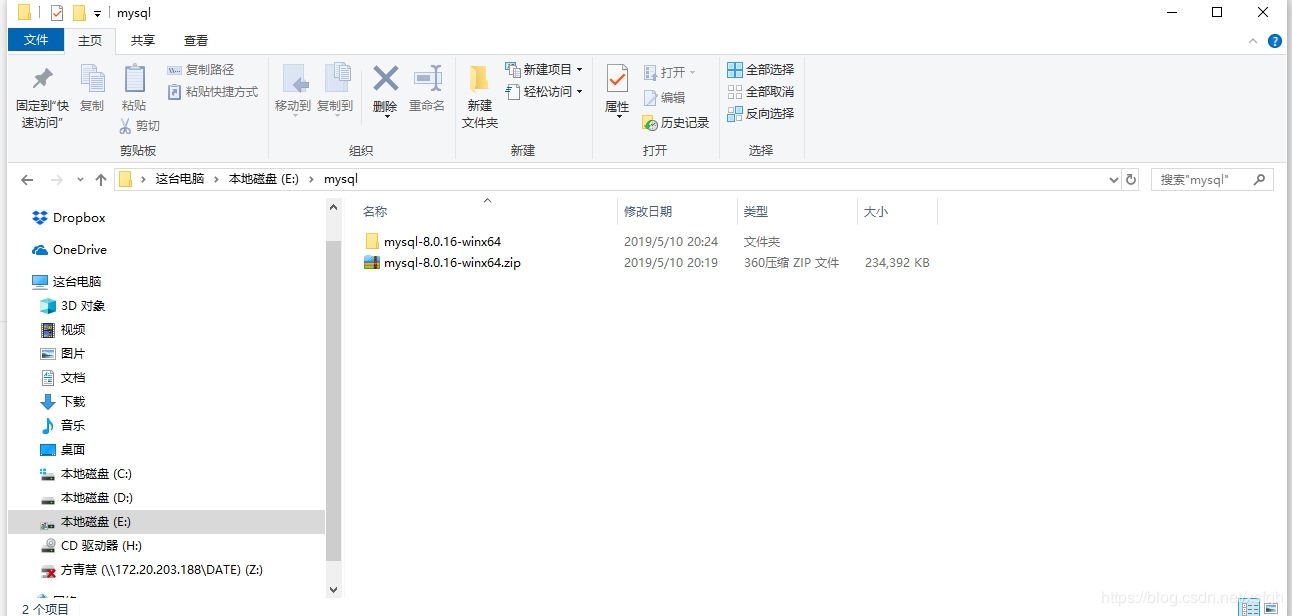Open the recent locations dropdown arrow
This screenshot has height=616, width=1292.
pos(80,181)
